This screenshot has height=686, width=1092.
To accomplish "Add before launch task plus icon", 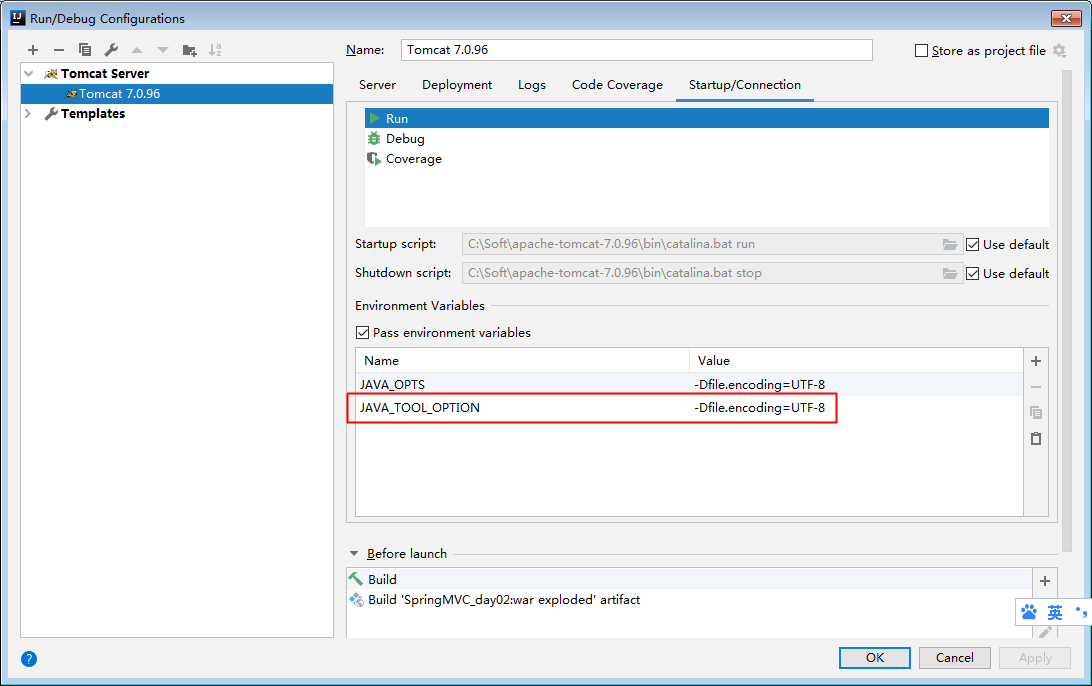I will coord(1045,581).
